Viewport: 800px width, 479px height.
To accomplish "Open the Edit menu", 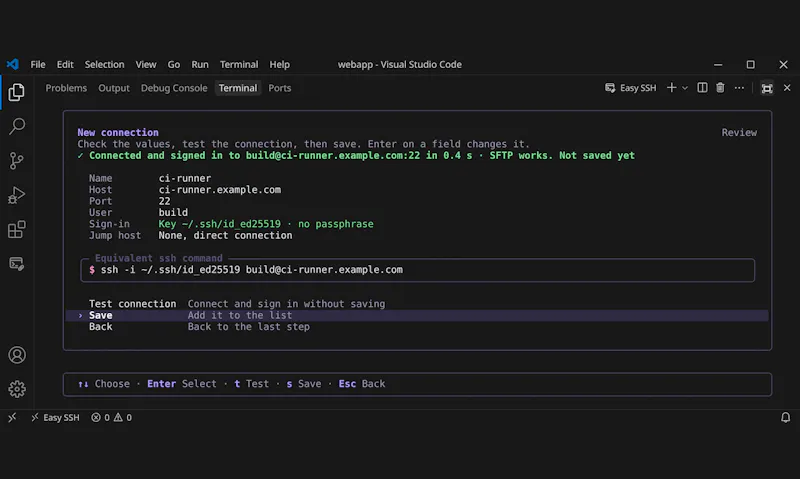I will pyautogui.click(x=65, y=64).
